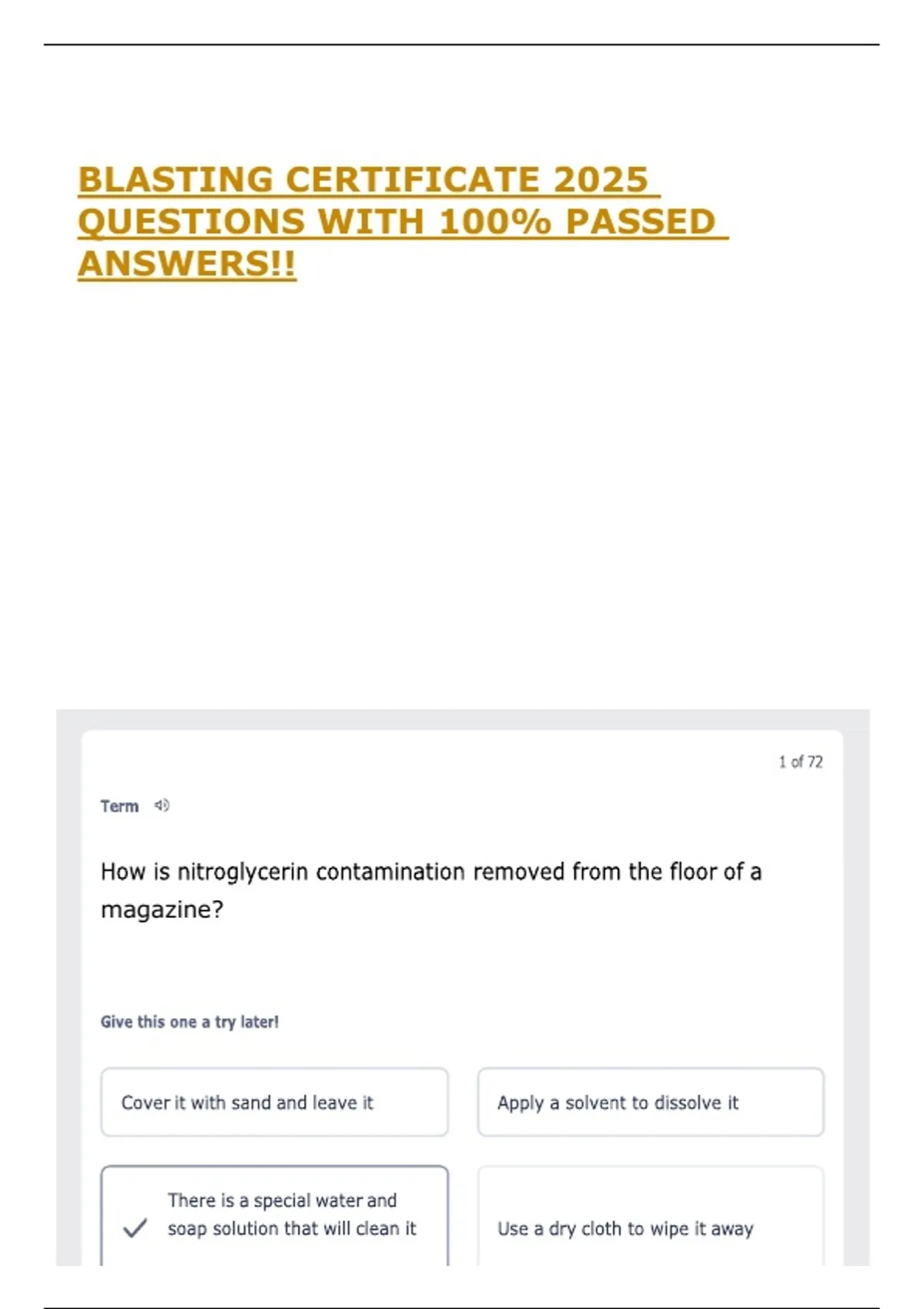Click the word 'BLASTING' in the title

tap(176, 180)
